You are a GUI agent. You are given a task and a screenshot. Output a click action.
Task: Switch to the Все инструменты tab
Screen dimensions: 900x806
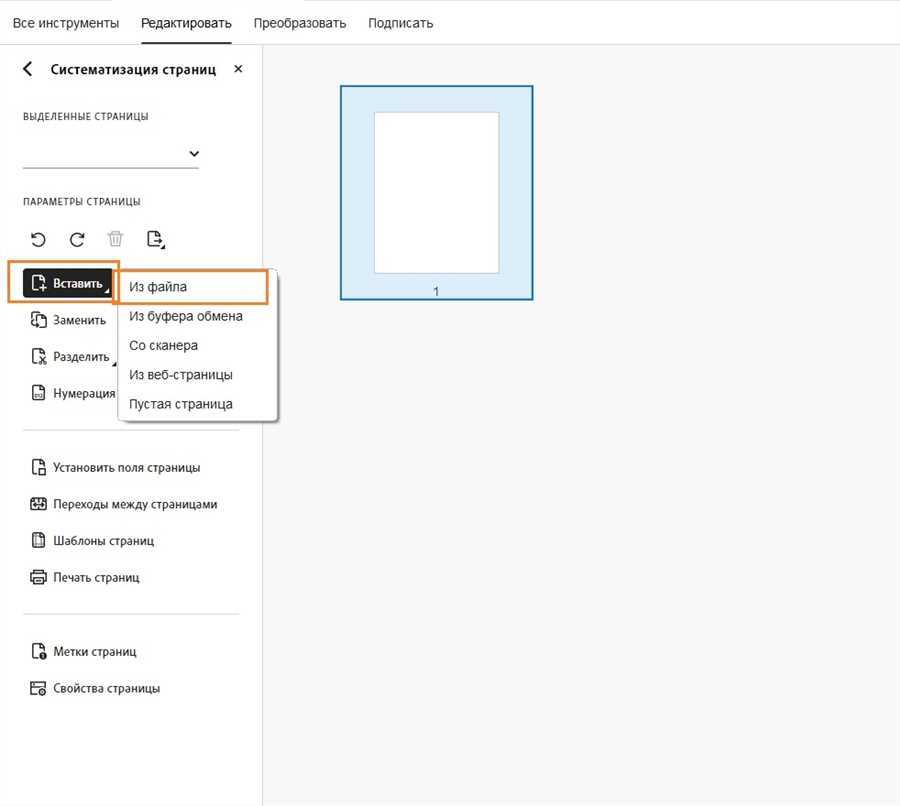click(x=66, y=23)
